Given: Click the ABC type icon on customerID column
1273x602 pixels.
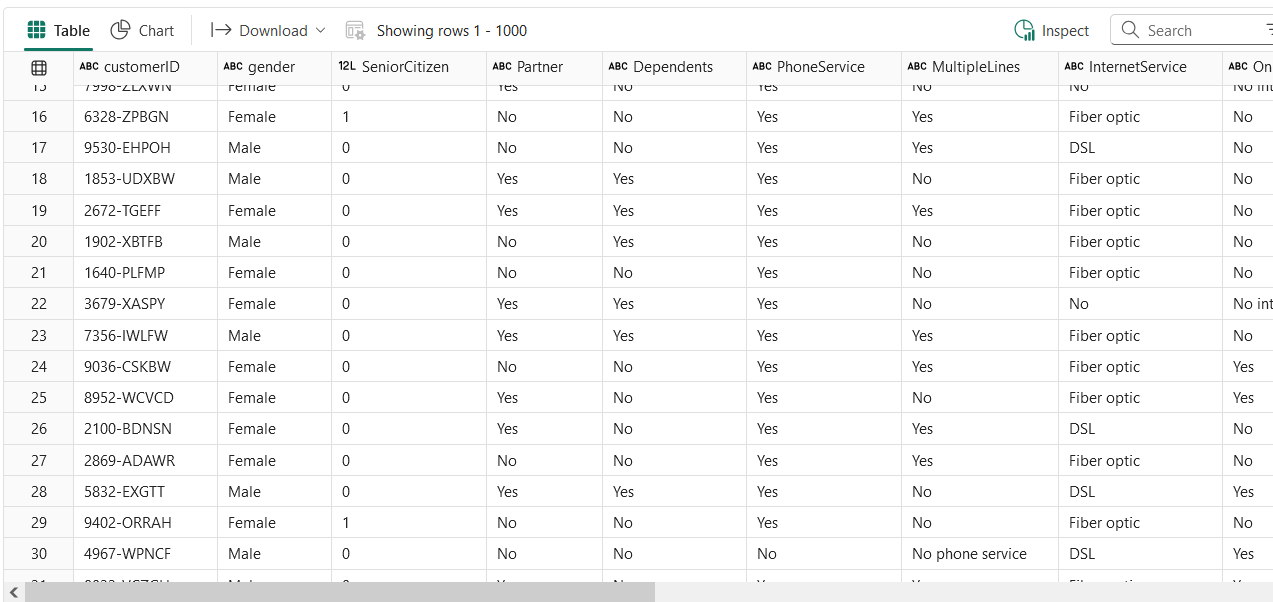Looking at the screenshot, I should click(88, 66).
